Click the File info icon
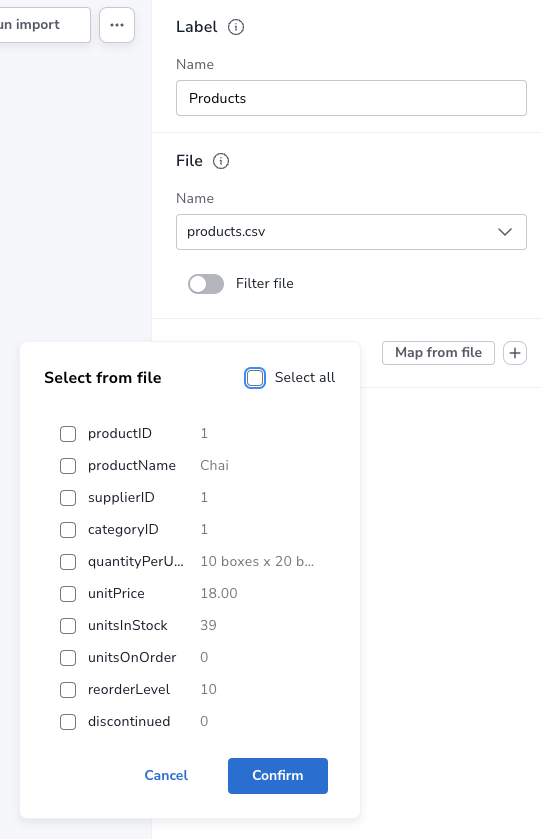The height and width of the screenshot is (839, 542). [x=221, y=161]
